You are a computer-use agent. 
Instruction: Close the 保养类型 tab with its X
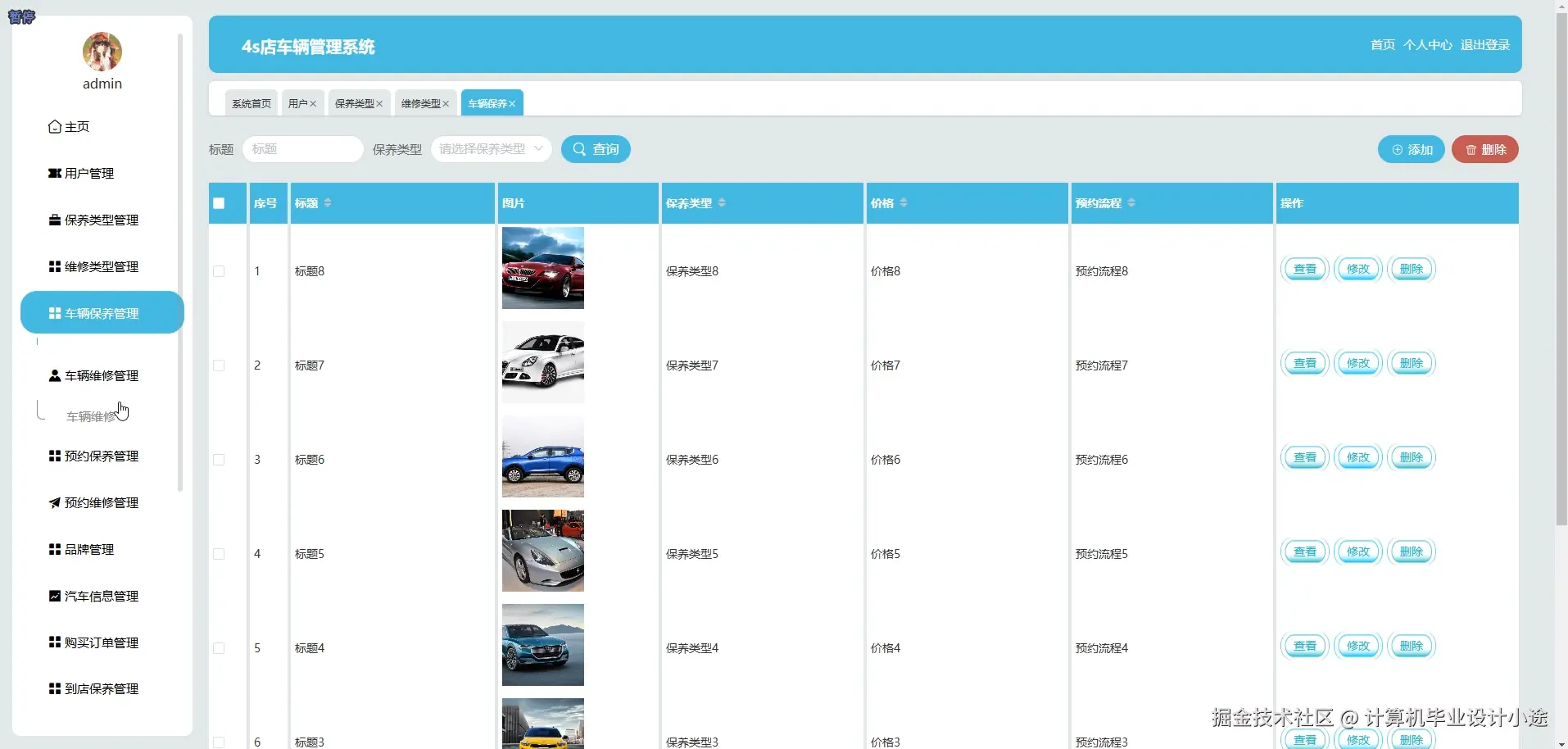379,104
